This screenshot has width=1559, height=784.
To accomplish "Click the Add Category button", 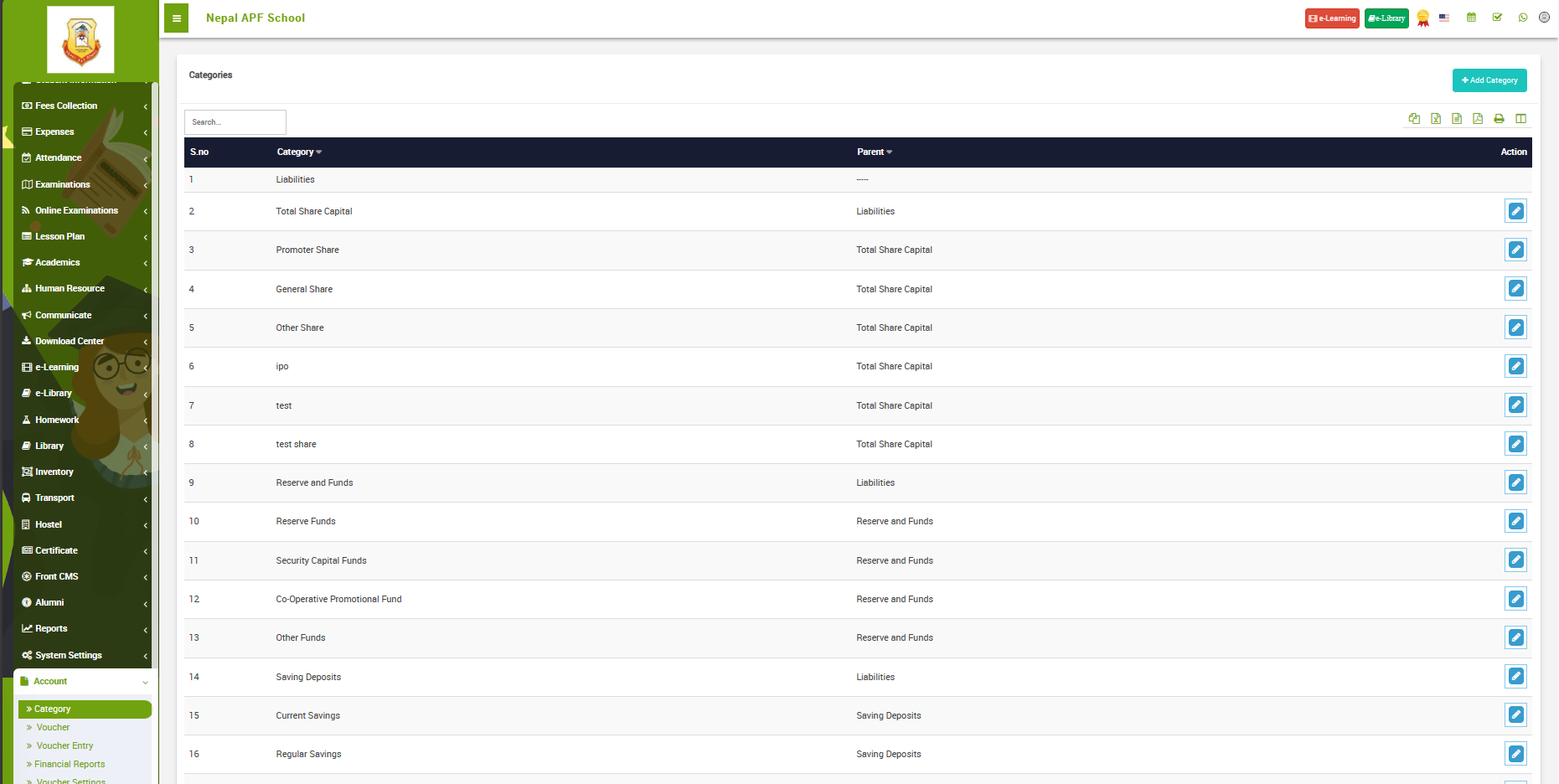I will click(x=1489, y=80).
